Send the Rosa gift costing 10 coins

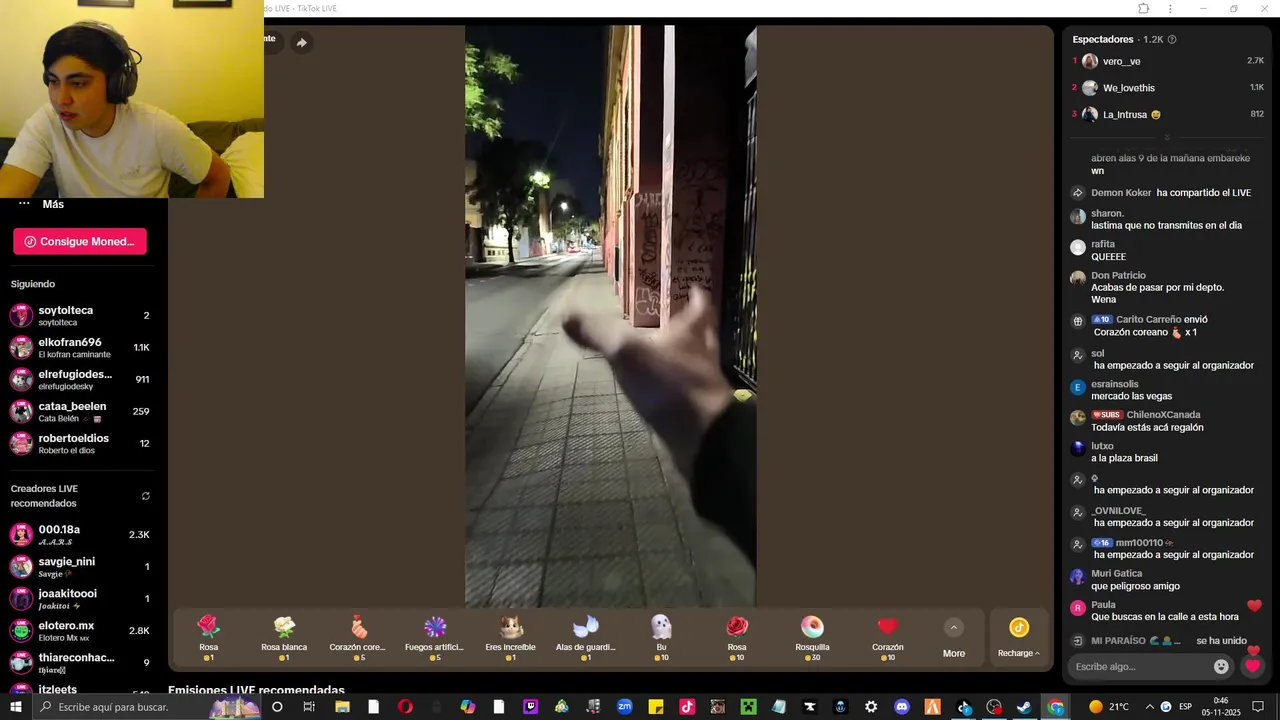click(x=737, y=638)
